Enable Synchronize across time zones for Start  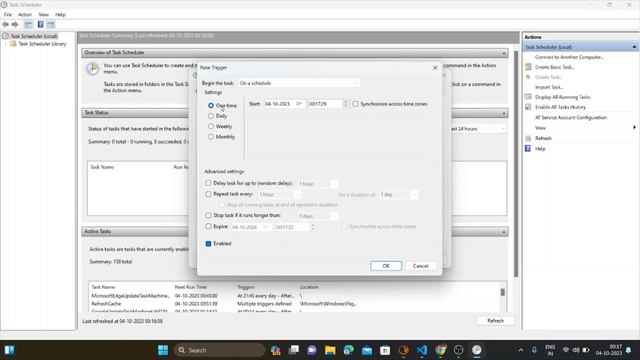click(x=356, y=104)
